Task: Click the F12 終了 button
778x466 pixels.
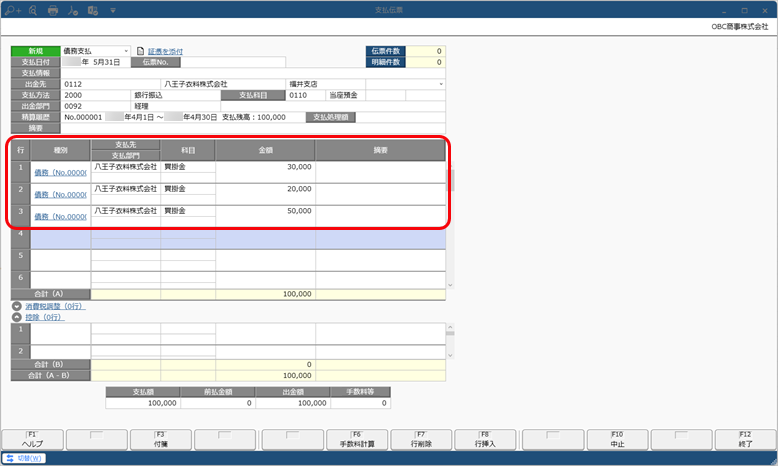Action: point(745,440)
